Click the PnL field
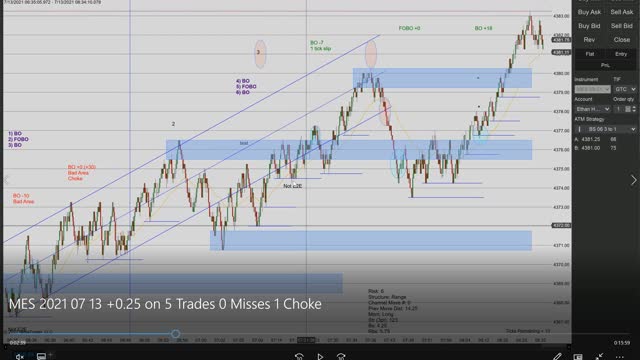This screenshot has width=640, height=360. pos(605,65)
